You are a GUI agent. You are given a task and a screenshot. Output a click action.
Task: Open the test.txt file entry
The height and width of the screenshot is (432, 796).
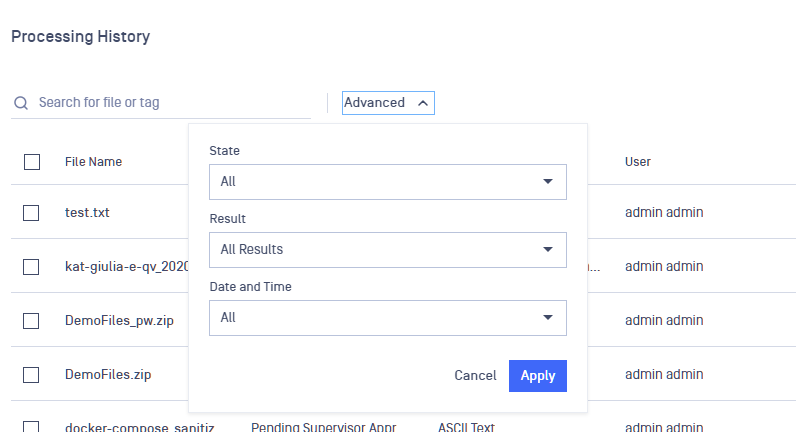point(87,213)
